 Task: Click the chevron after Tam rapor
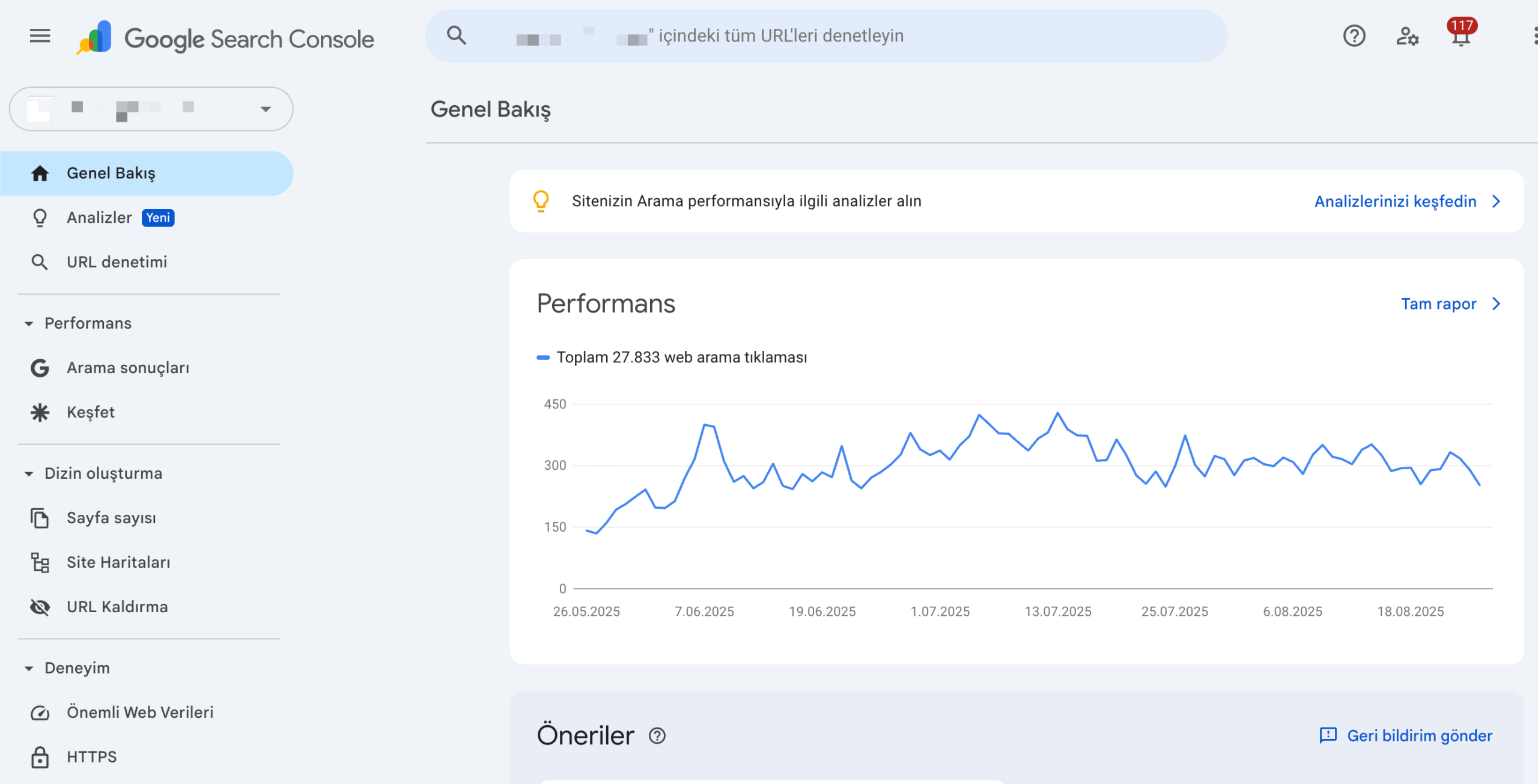point(1496,304)
